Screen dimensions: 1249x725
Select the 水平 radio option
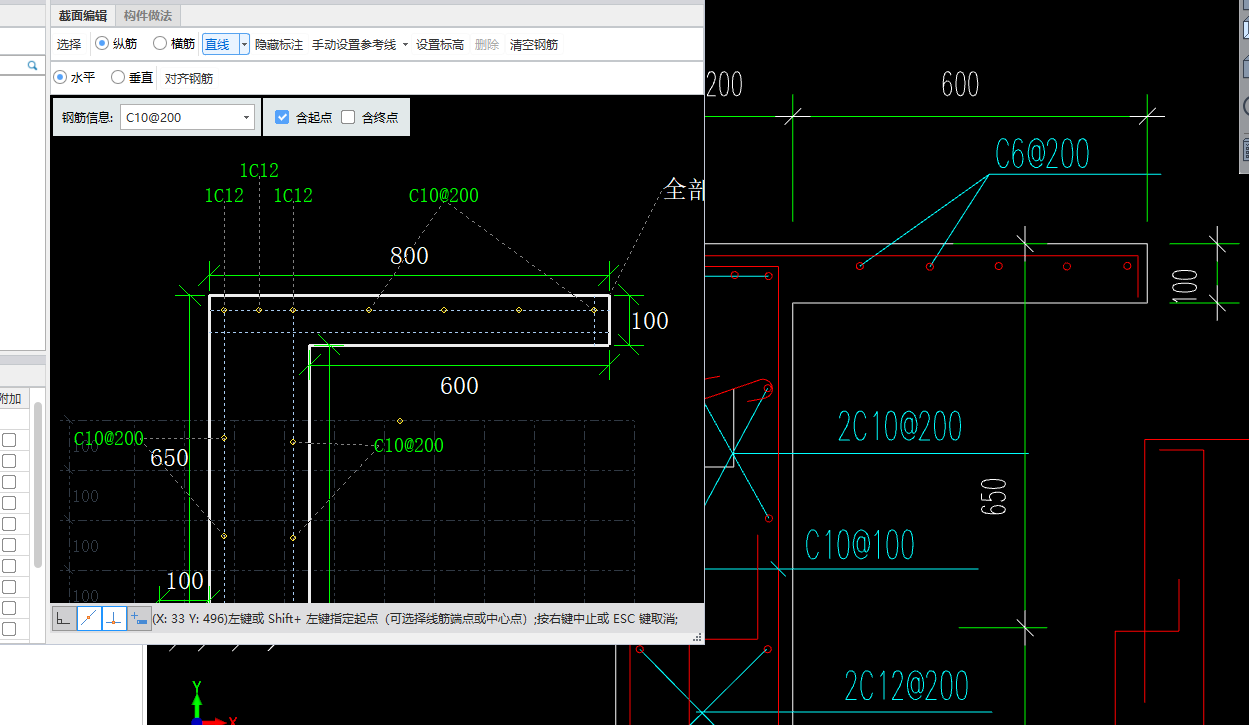[x=60, y=77]
